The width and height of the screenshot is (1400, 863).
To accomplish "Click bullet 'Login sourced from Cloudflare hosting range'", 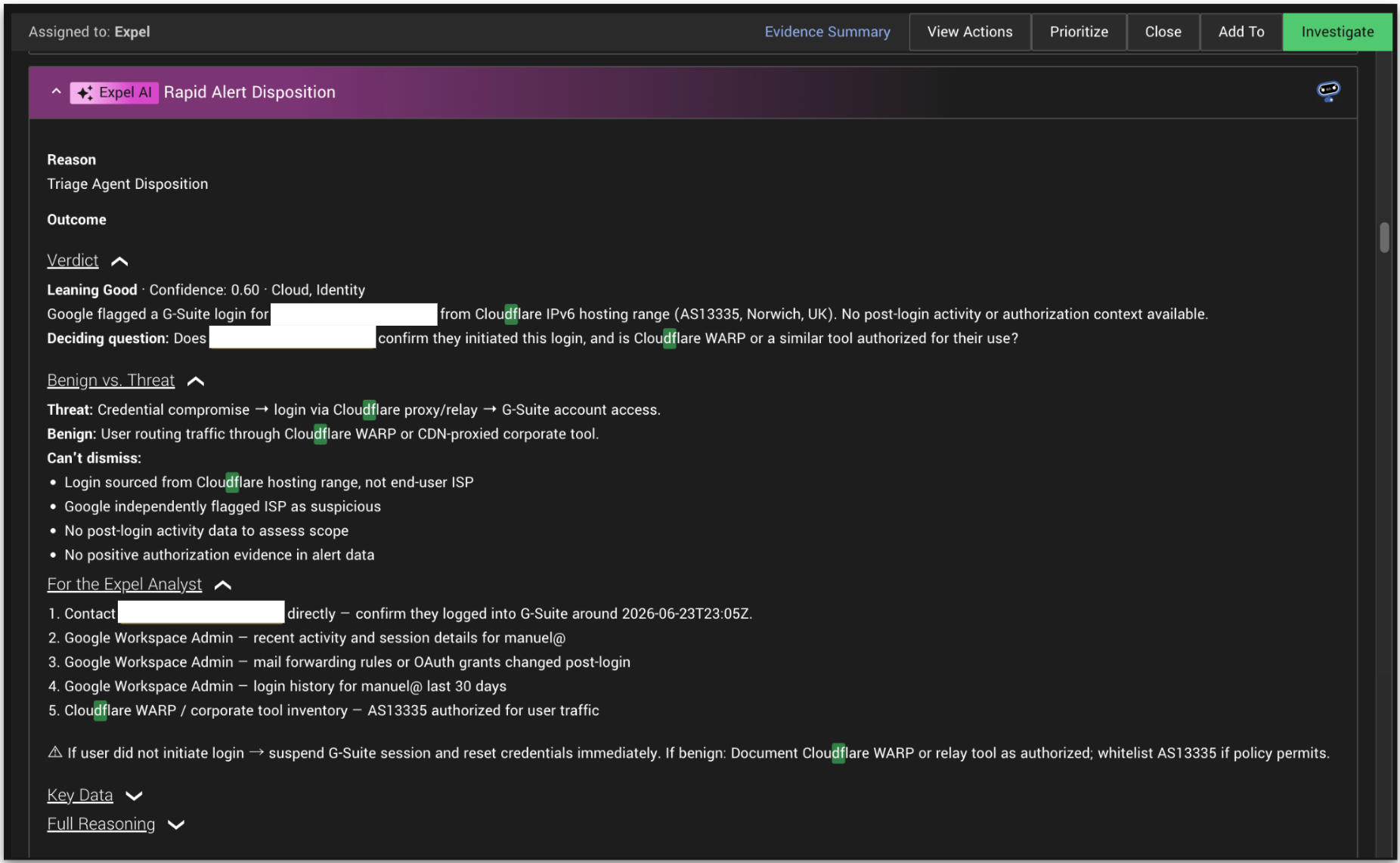I will point(269,482).
